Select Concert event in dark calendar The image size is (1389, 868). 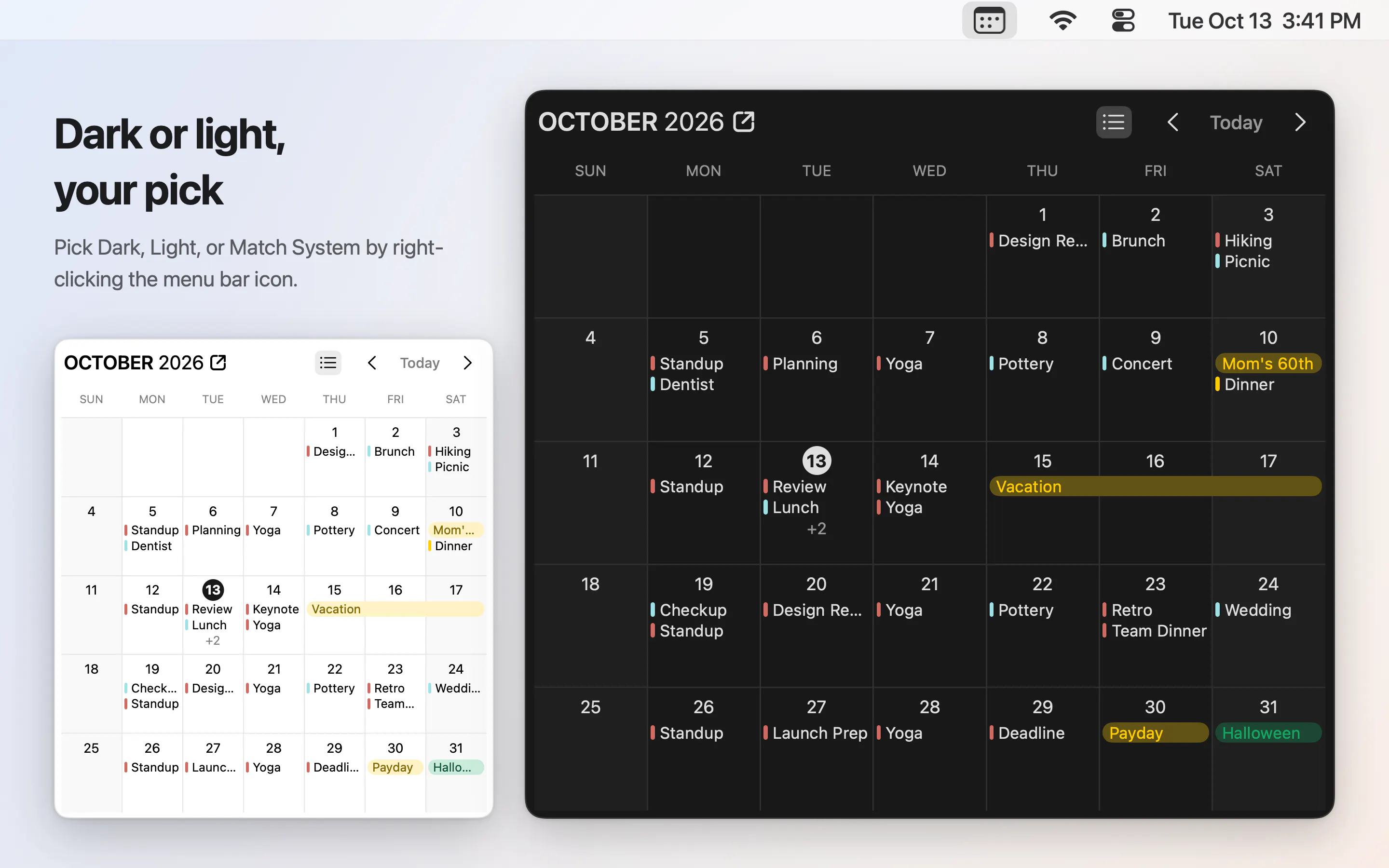pyautogui.click(x=1137, y=364)
